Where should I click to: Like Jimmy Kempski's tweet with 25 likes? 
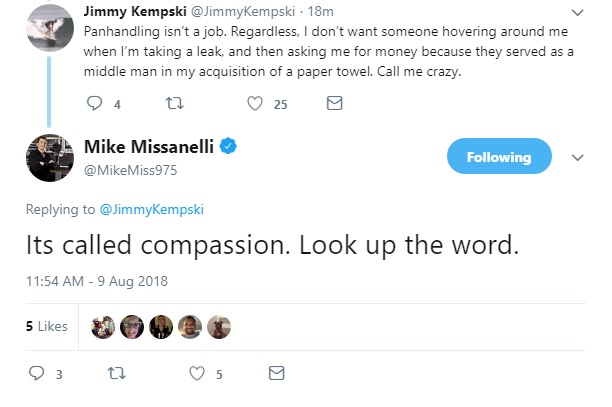pyautogui.click(x=255, y=103)
